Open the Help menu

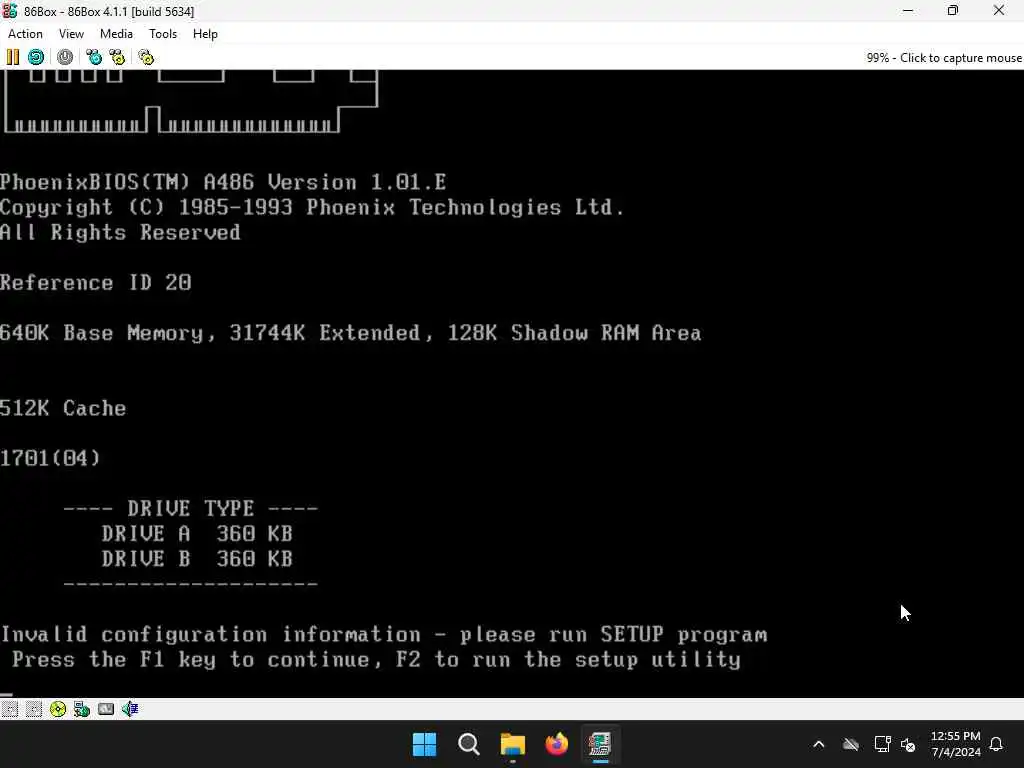coord(205,34)
